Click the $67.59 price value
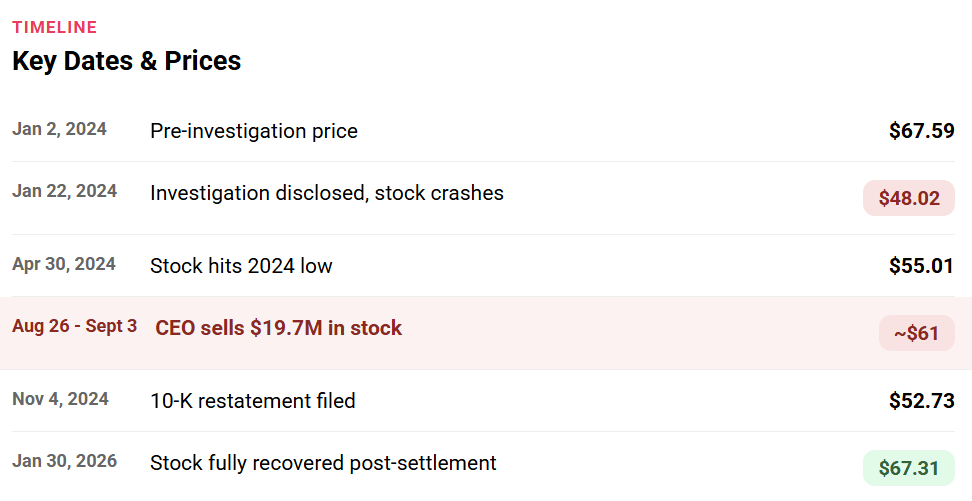 pyautogui.click(x=921, y=131)
